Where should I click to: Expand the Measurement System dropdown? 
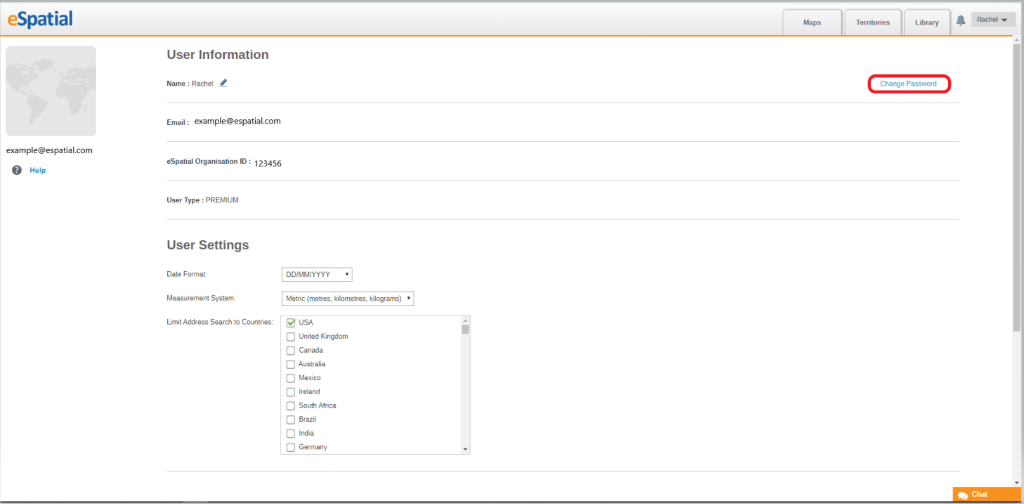[x=347, y=298]
